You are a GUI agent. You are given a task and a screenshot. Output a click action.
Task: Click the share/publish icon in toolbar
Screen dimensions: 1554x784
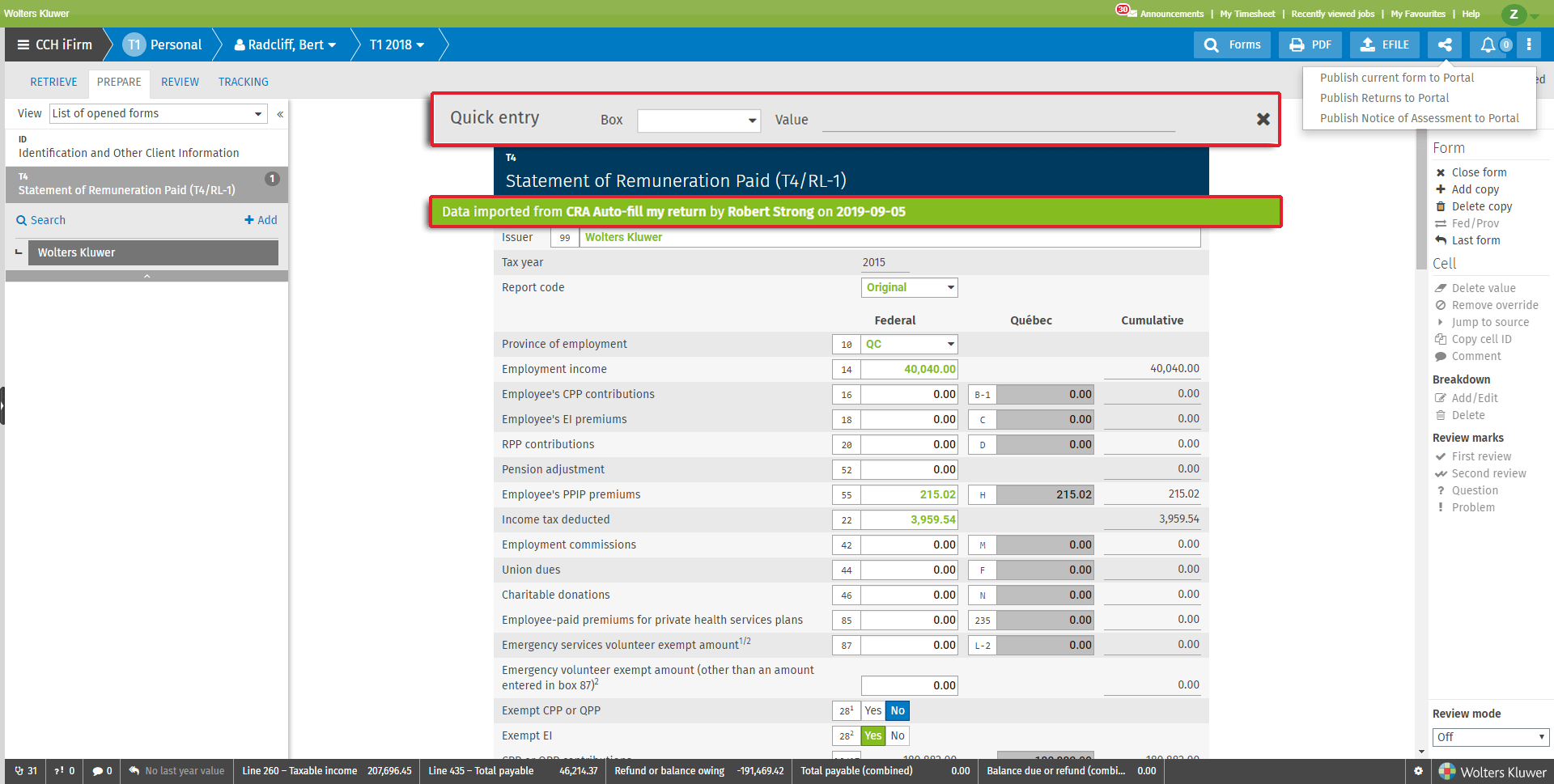click(x=1445, y=44)
